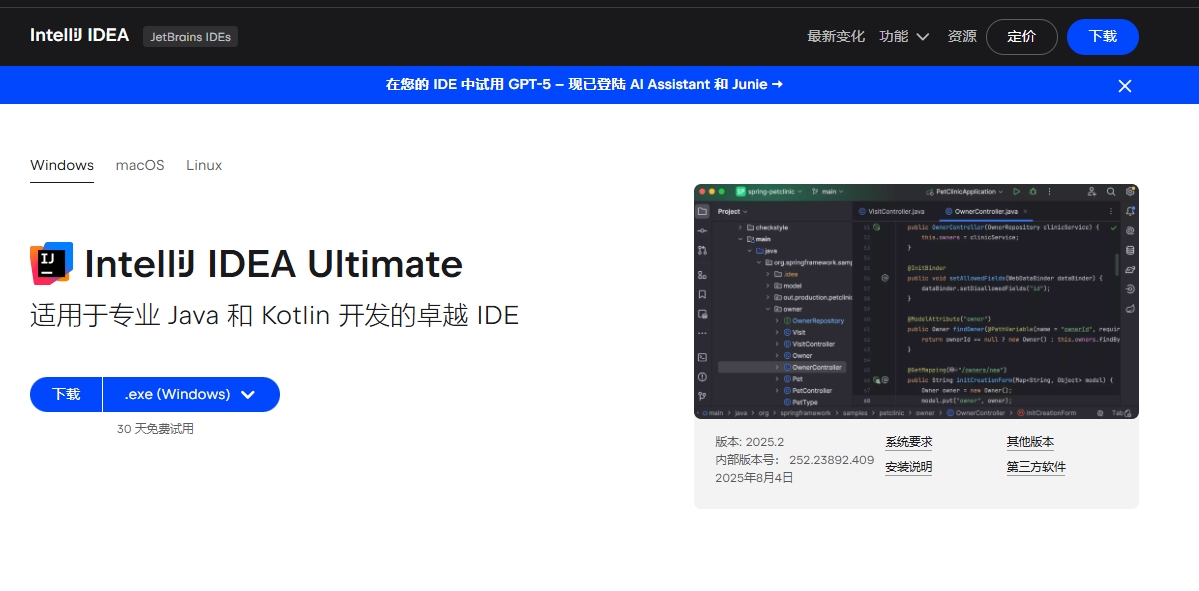Click the 30 天免费试用 text
The image size is (1199, 591).
point(155,429)
